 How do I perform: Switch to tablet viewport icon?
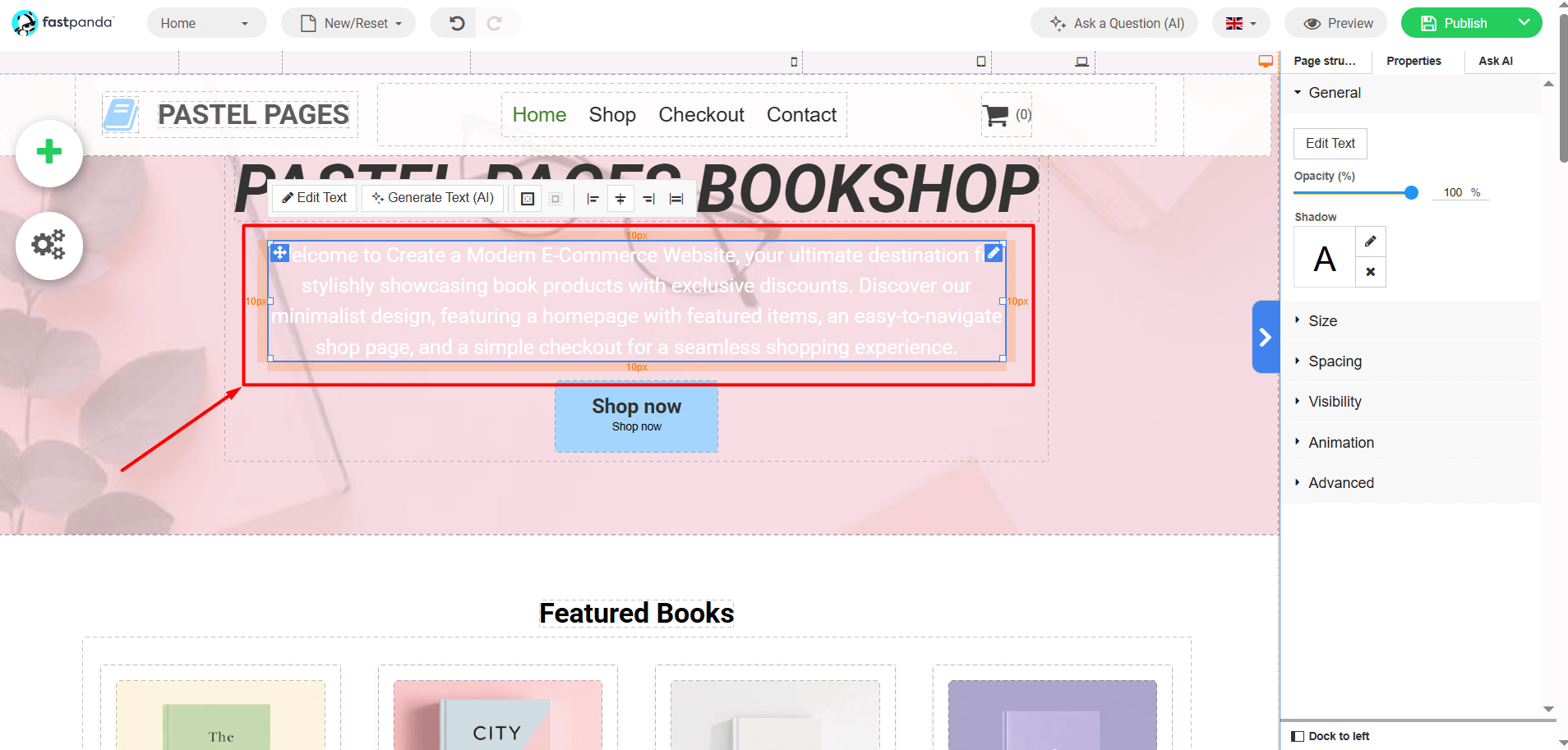(x=980, y=62)
